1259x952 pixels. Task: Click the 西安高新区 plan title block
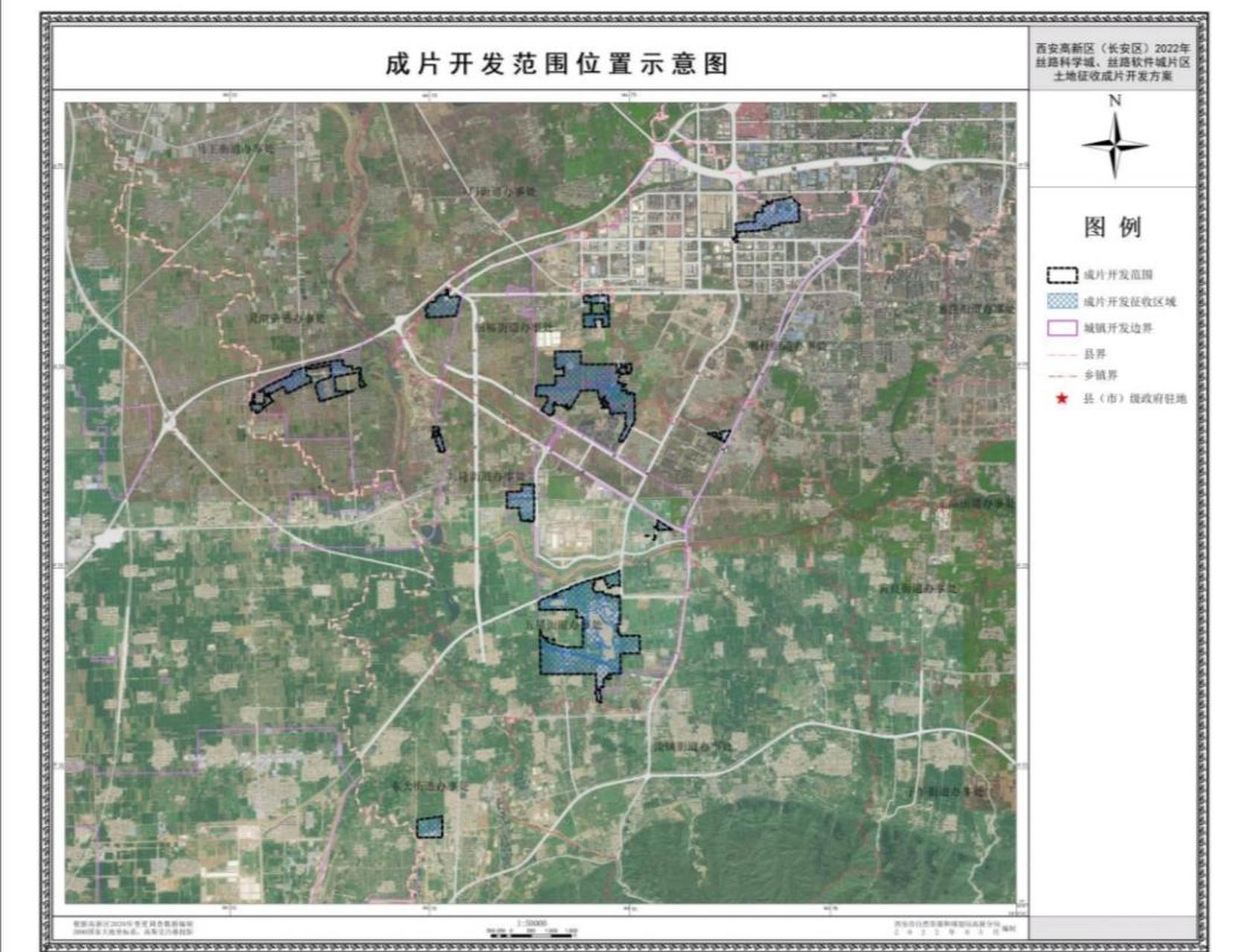click(x=1113, y=62)
